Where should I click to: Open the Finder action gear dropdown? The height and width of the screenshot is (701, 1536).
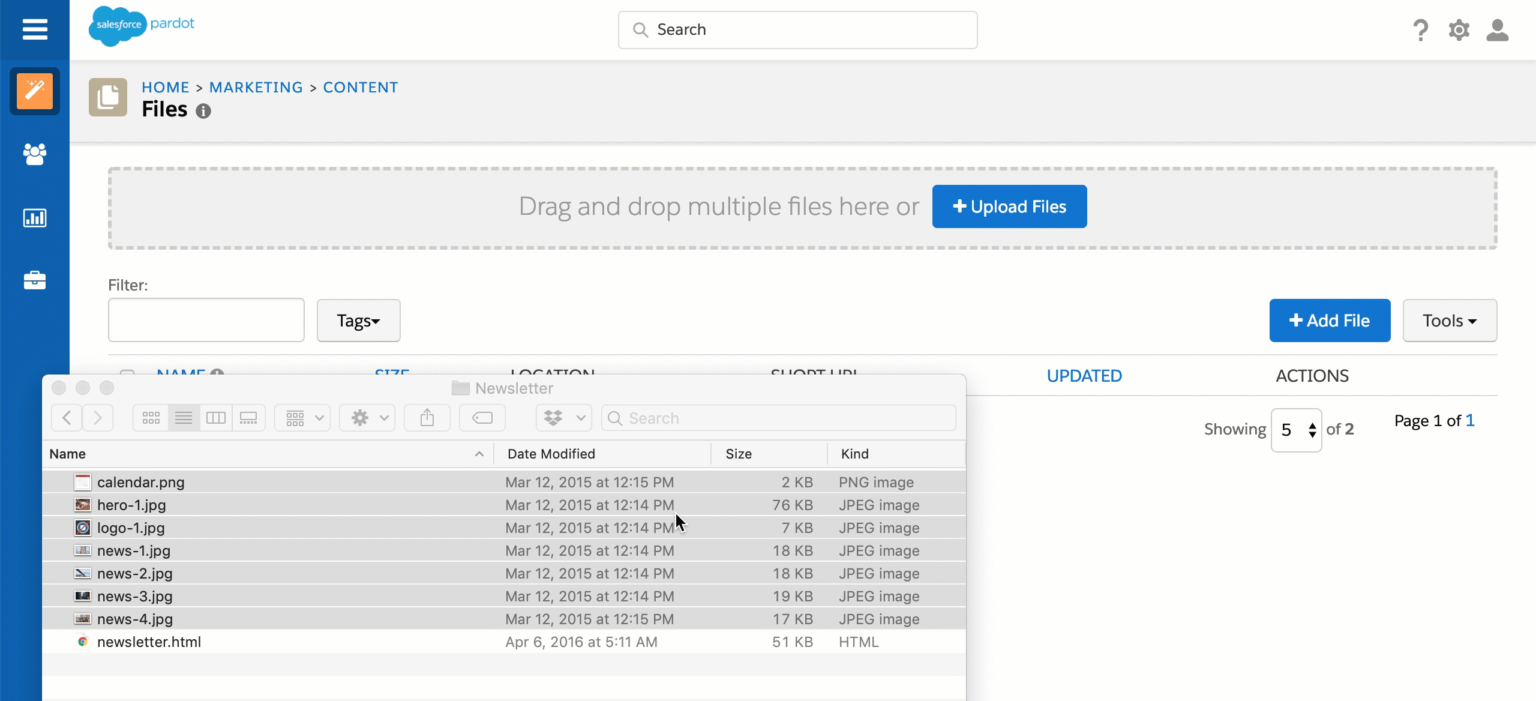pyautogui.click(x=367, y=417)
